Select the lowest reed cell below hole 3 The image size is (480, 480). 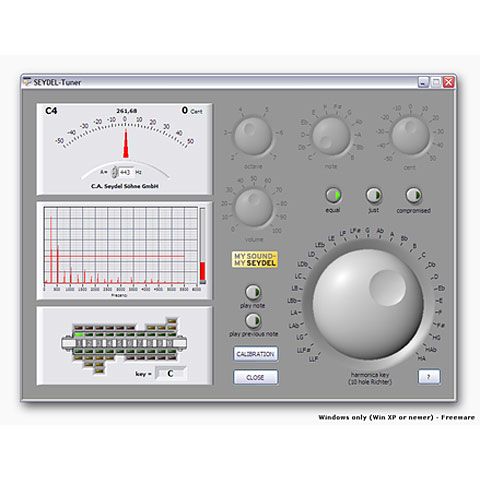pos(100,371)
